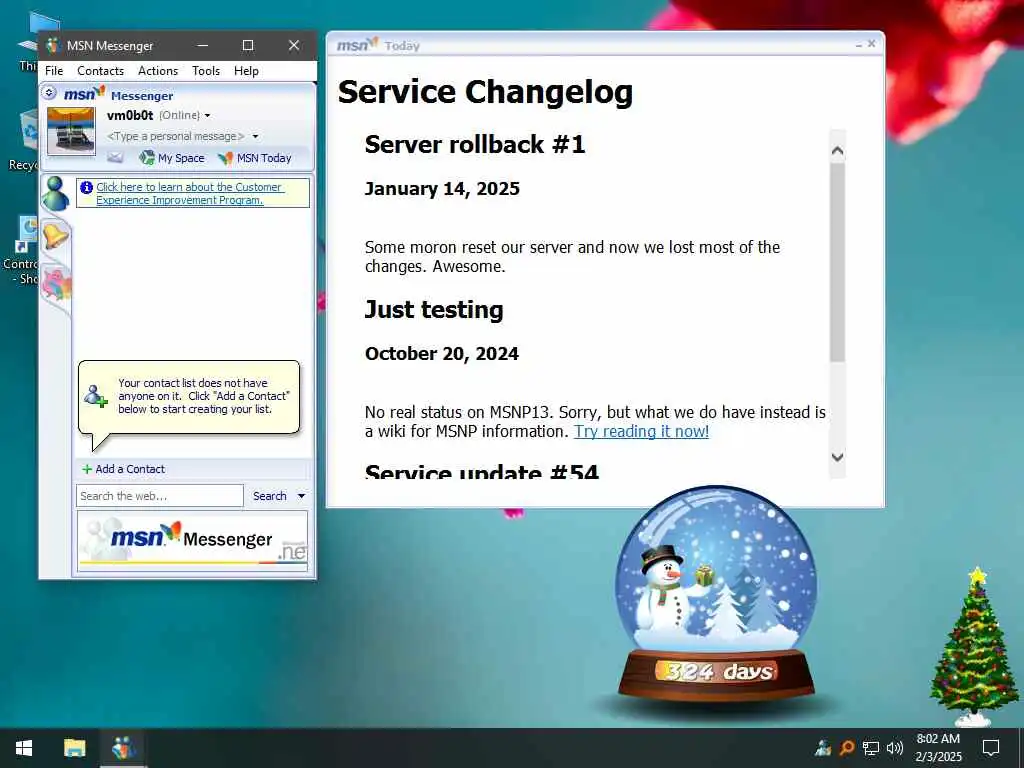Open the Customer Experience Improvement Program link

click(x=189, y=193)
